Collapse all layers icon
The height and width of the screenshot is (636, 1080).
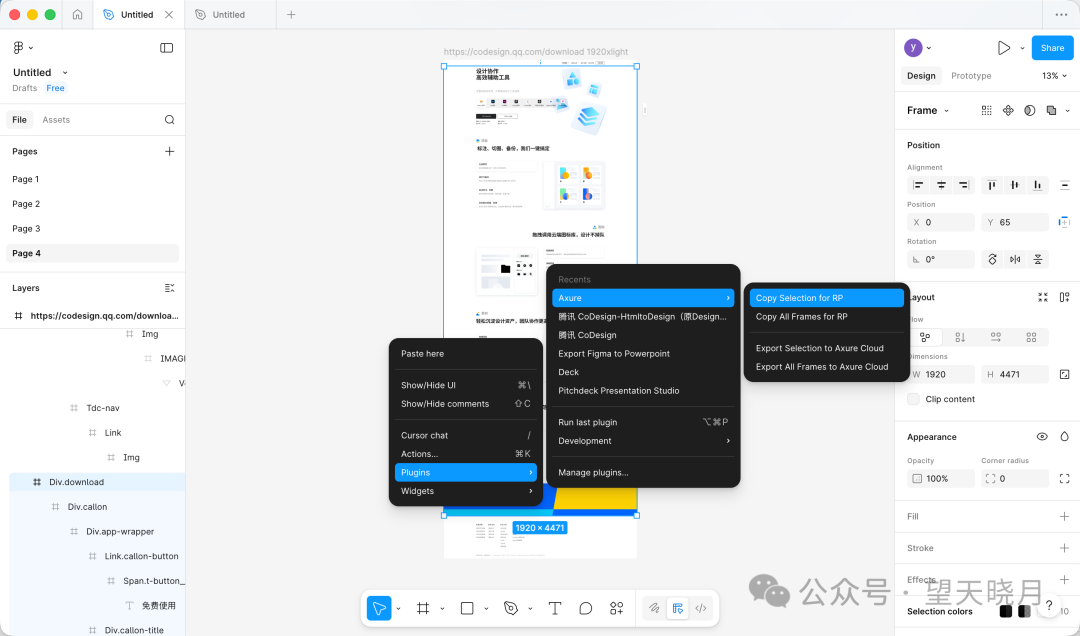click(169, 288)
